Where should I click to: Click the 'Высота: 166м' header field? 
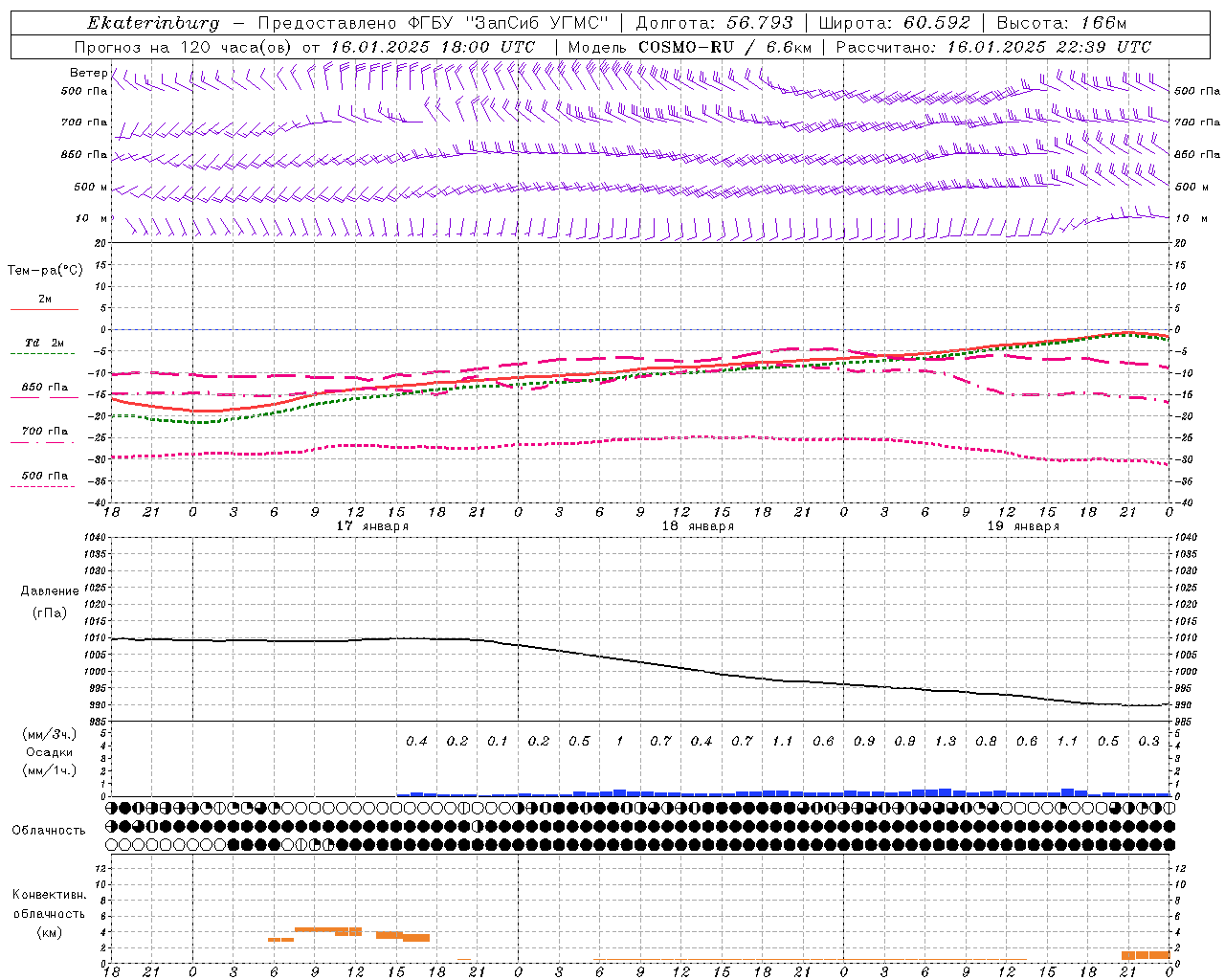pos(1062,23)
